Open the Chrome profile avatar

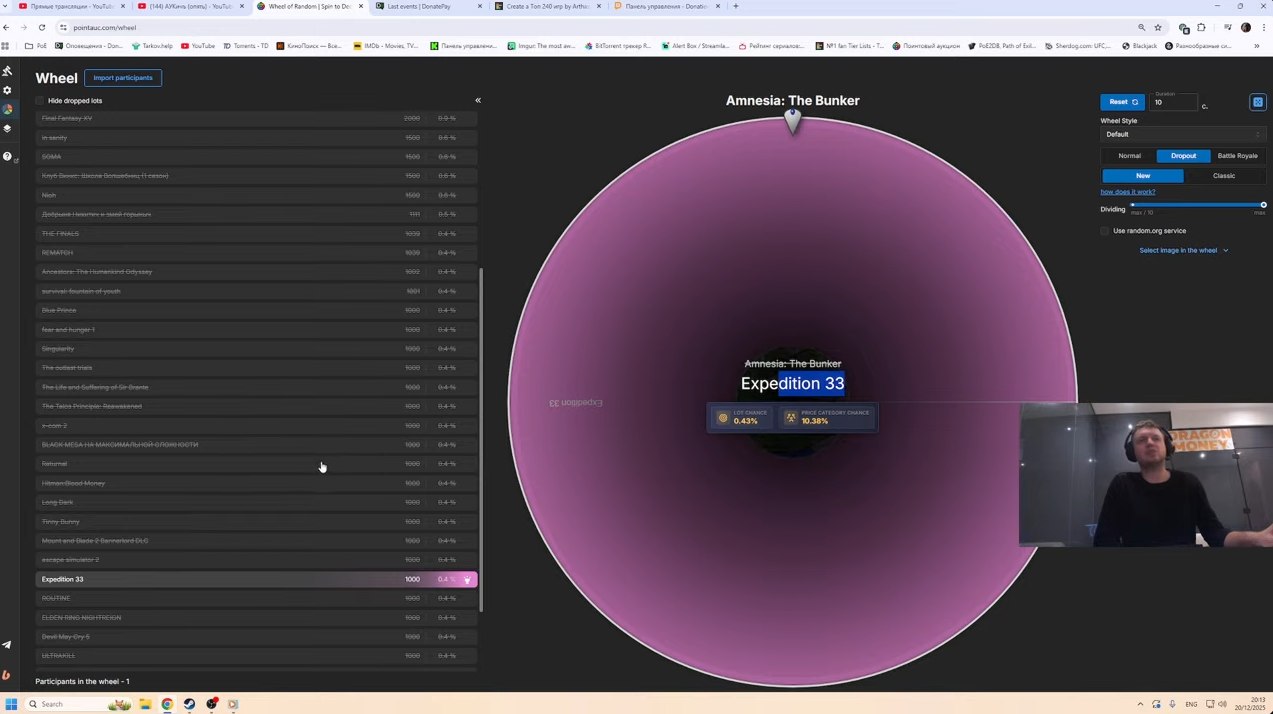pyautogui.click(x=1246, y=27)
